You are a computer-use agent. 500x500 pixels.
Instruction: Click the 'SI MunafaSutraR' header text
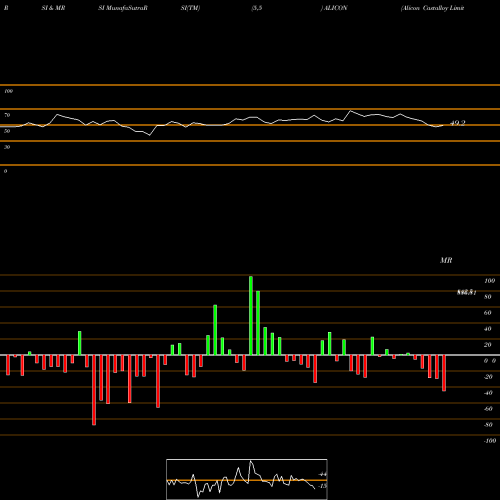(123, 8)
